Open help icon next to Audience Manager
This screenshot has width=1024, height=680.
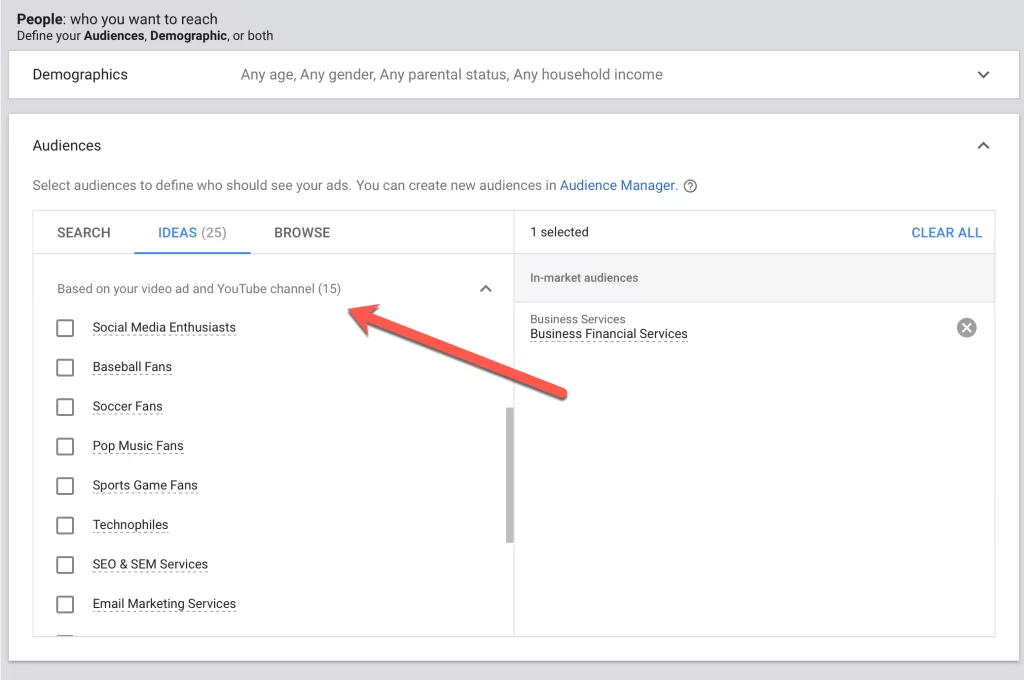[x=690, y=186]
